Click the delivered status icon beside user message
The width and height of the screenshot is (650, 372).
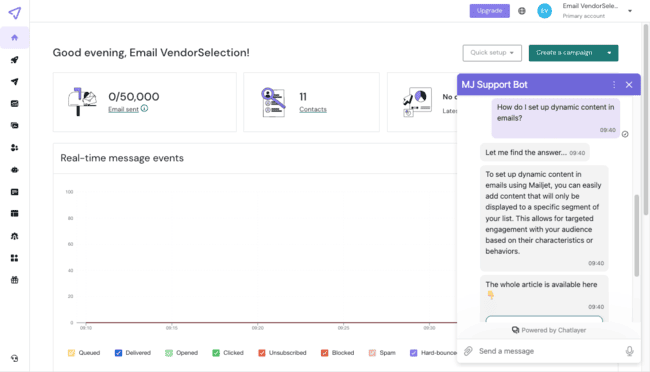tap(625, 134)
